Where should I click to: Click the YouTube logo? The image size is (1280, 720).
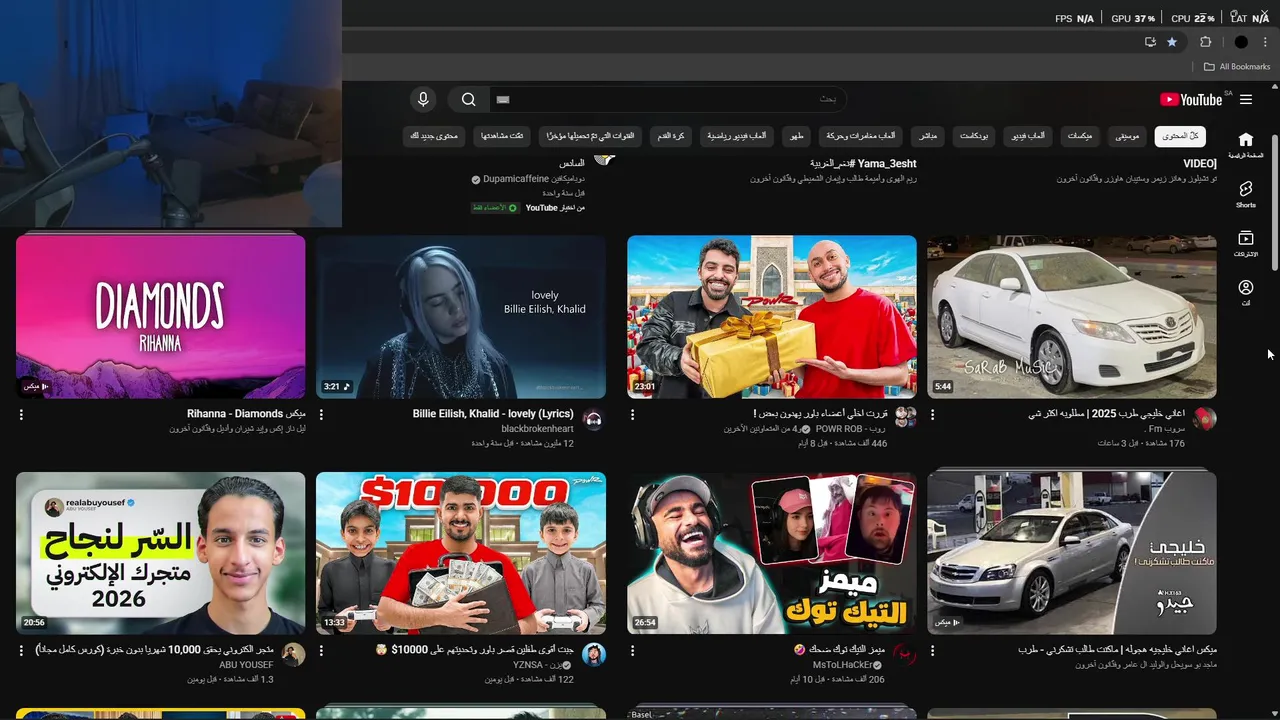(x=1191, y=100)
